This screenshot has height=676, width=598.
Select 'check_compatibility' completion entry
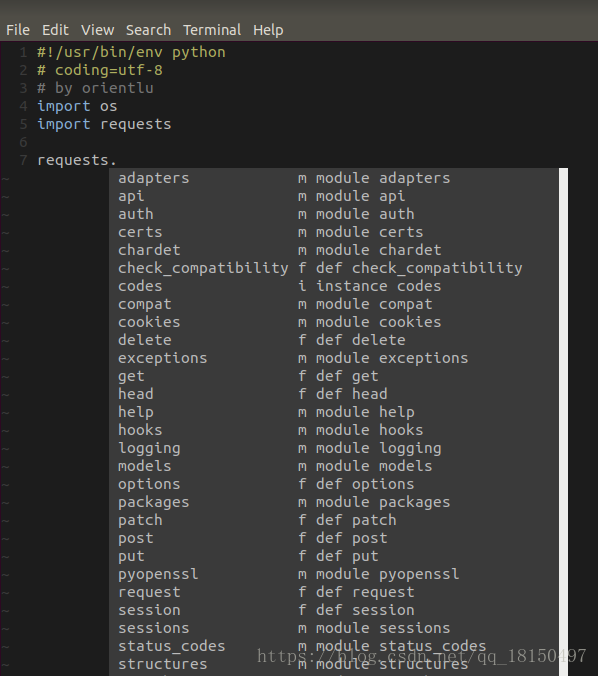tap(334, 268)
